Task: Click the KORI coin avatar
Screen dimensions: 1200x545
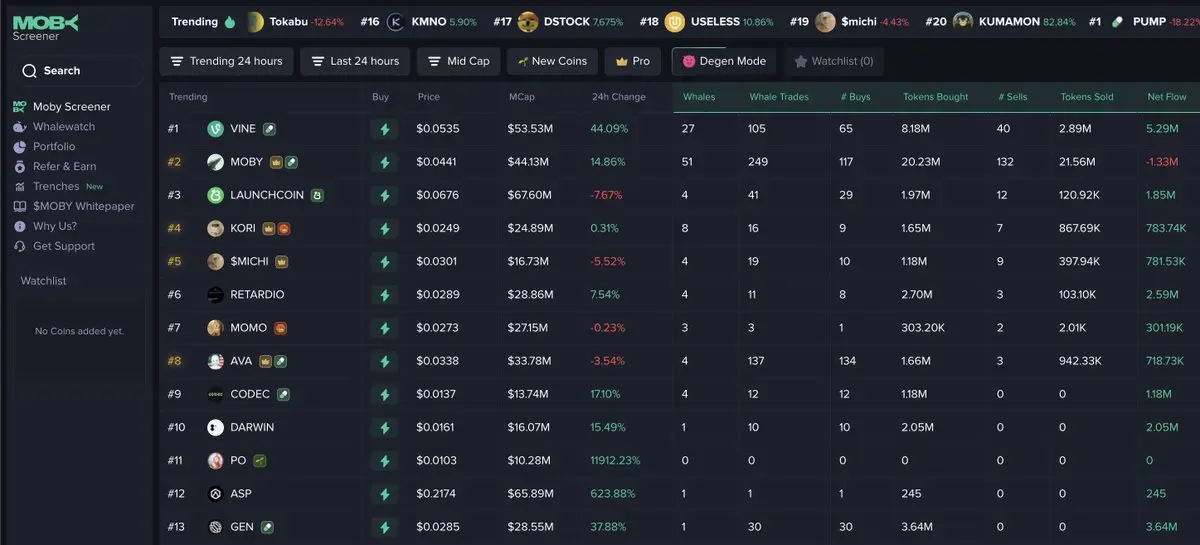Action: point(215,229)
